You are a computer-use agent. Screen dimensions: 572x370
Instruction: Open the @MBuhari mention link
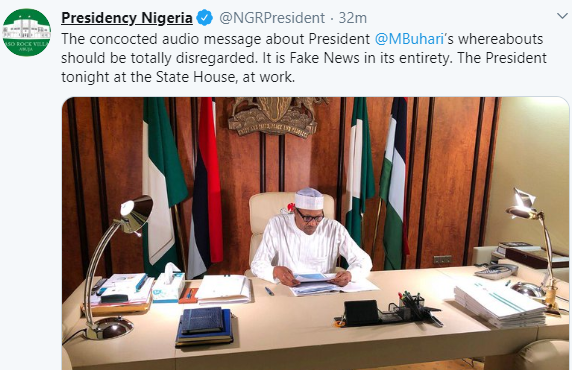pyautogui.click(x=409, y=39)
